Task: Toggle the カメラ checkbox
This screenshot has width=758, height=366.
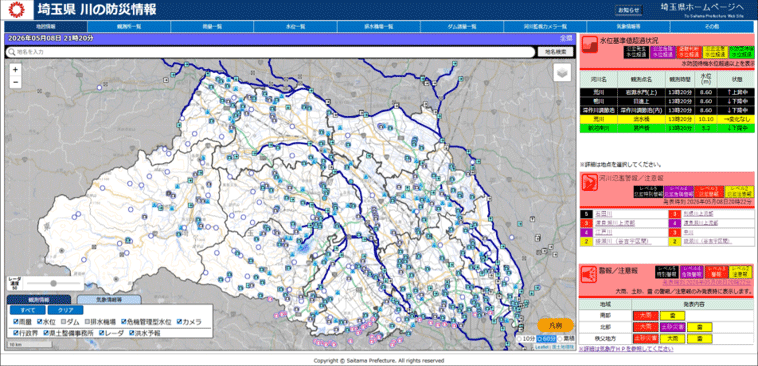Action: [x=179, y=322]
